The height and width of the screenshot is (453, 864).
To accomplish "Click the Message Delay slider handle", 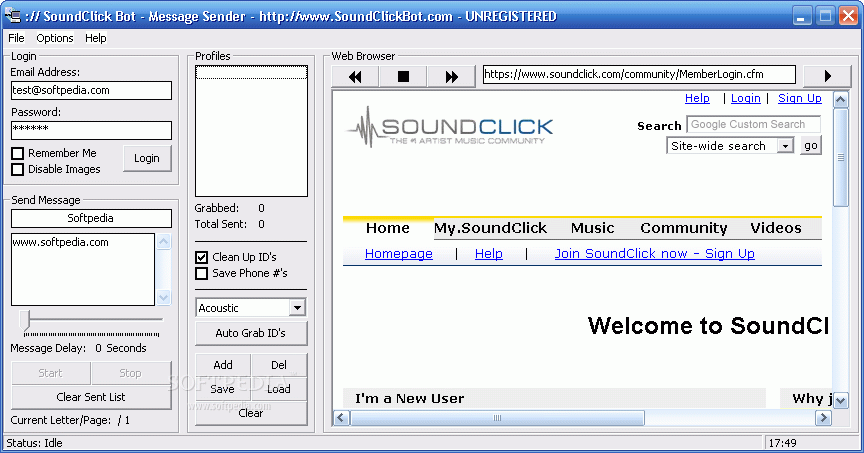I will [24, 320].
